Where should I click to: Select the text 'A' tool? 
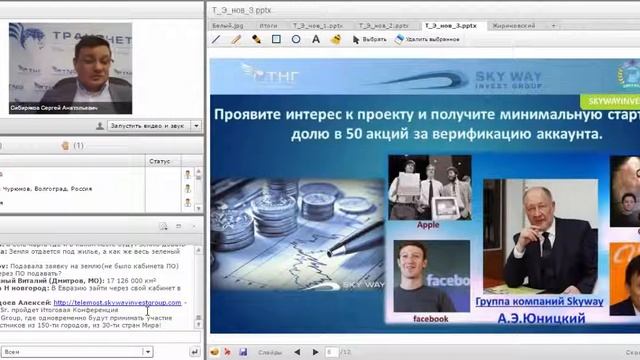[316, 39]
